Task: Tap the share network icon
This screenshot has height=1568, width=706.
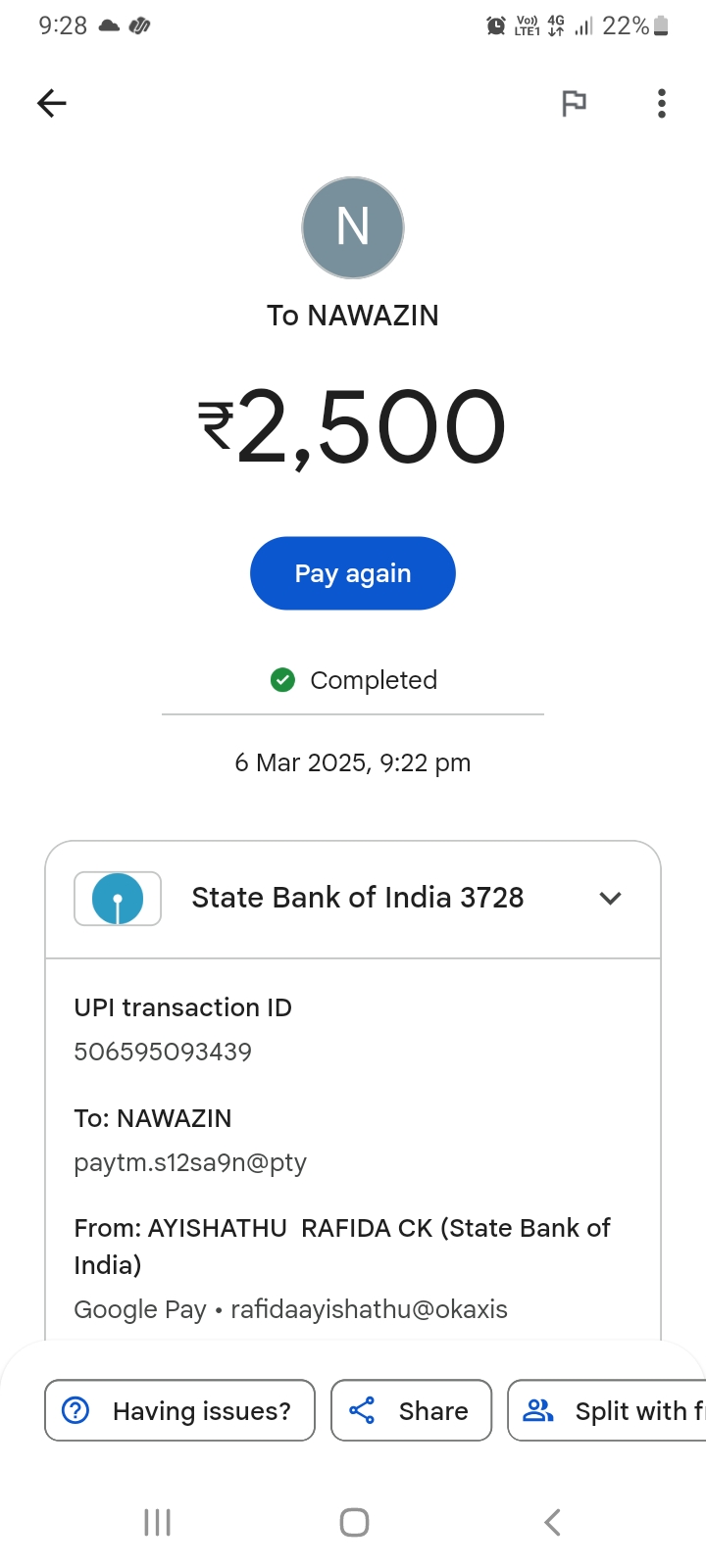Action: pyautogui.click(x=362, y=1410)
